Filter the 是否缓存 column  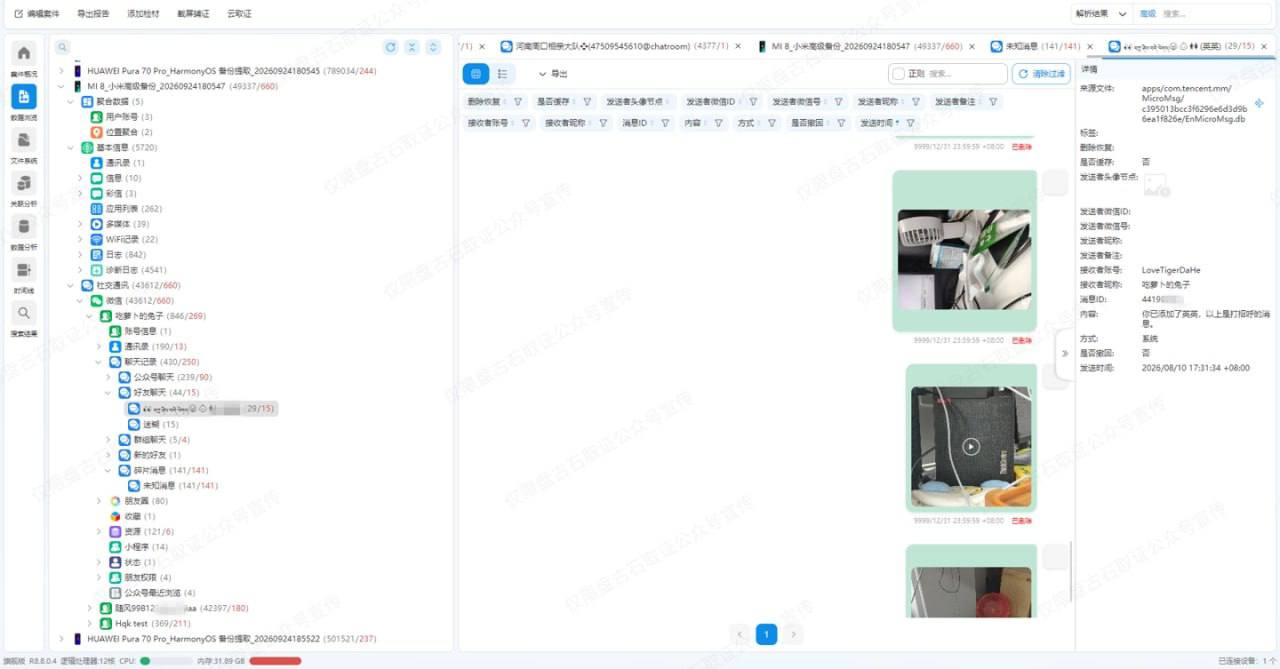coord(587,101)
